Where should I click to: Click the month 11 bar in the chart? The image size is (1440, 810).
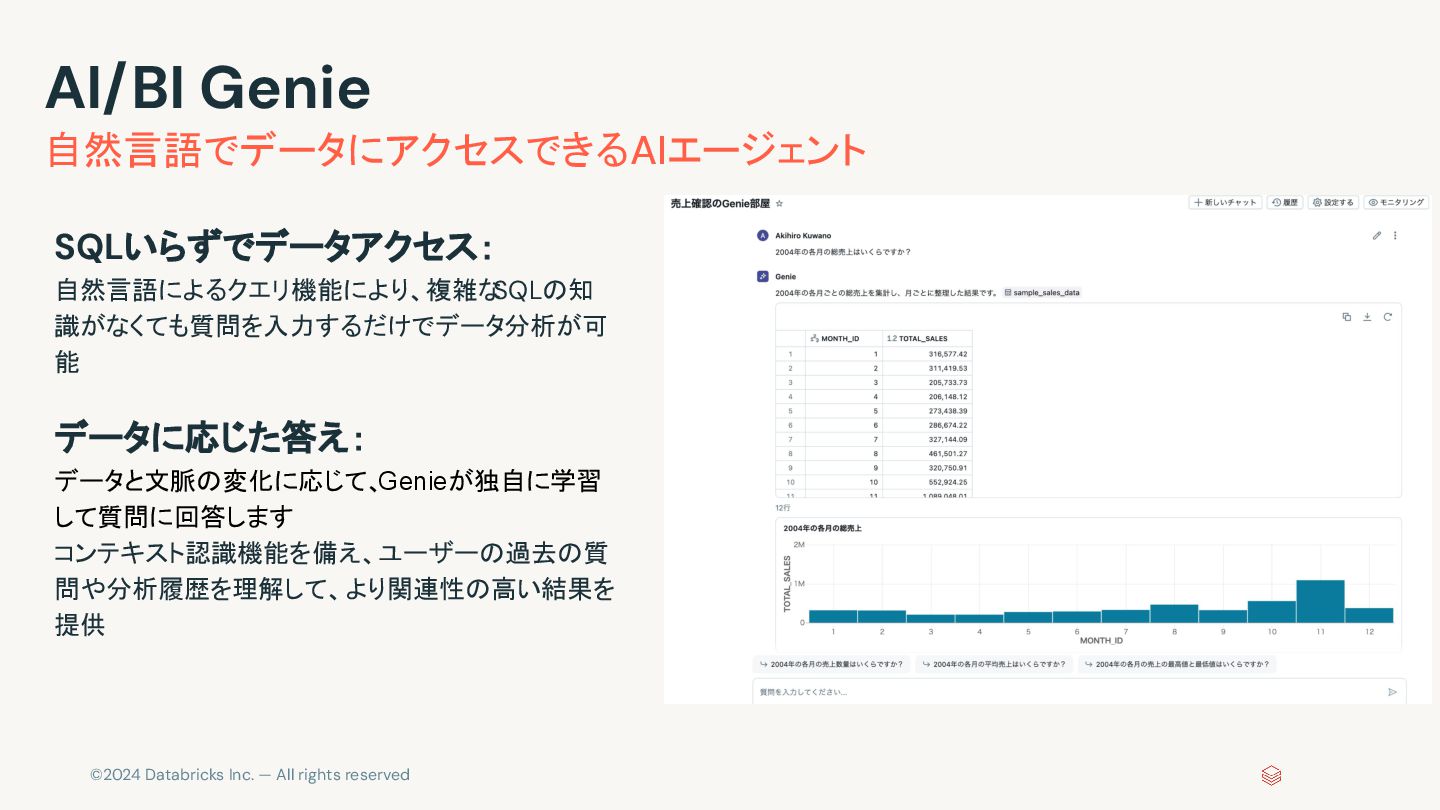point(1320,601)
